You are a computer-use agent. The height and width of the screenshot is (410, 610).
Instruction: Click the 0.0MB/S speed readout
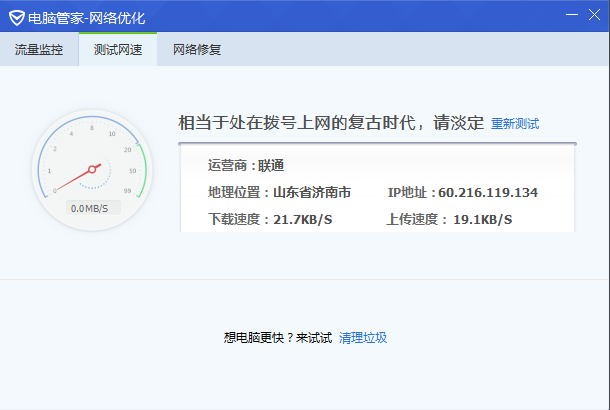point(91,208)
